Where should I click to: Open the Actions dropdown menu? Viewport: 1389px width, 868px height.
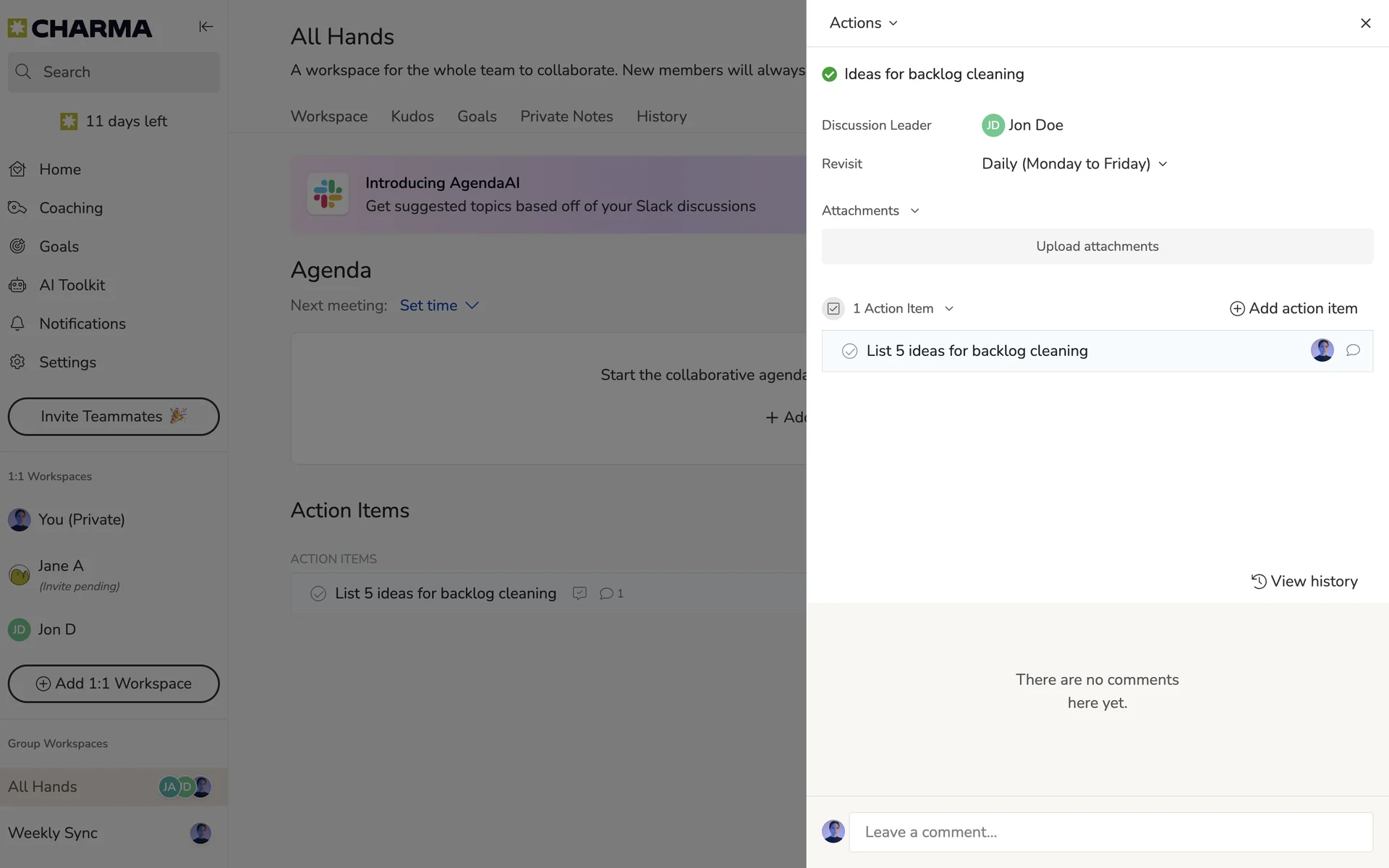863,23
